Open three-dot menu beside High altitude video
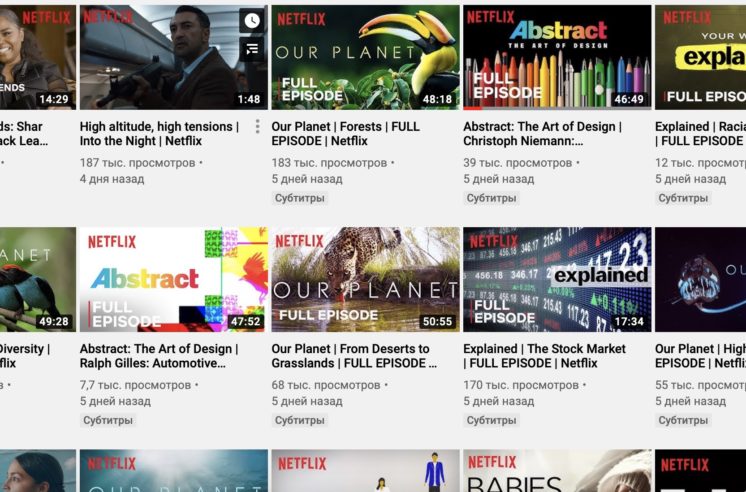 point(257,127)
